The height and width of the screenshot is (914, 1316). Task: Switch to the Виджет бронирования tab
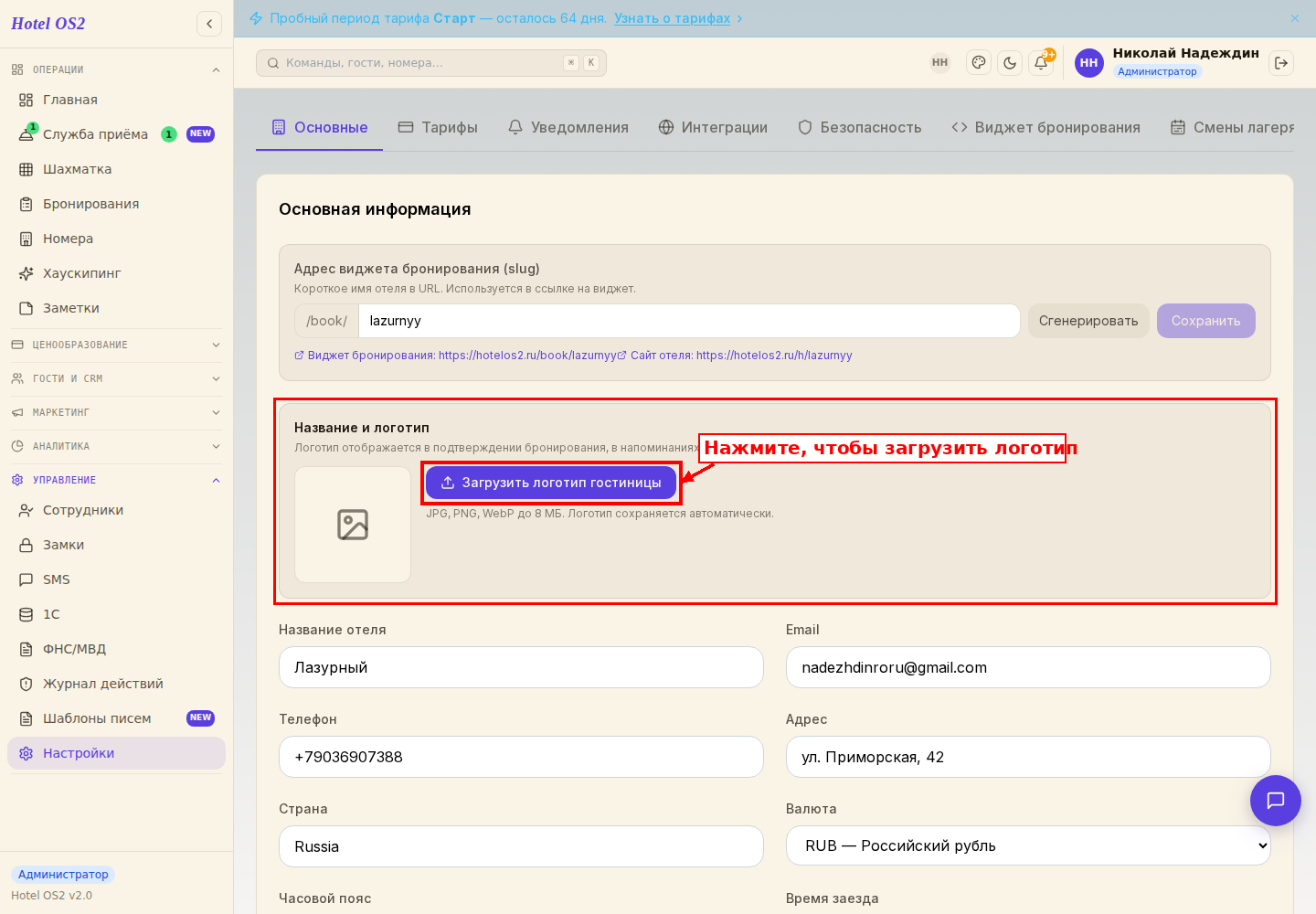click(1046, 127)
